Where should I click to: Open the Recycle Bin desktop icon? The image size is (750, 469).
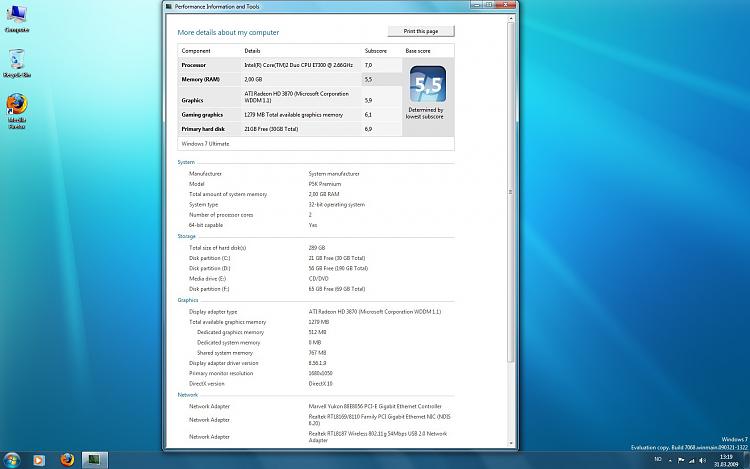17,63
